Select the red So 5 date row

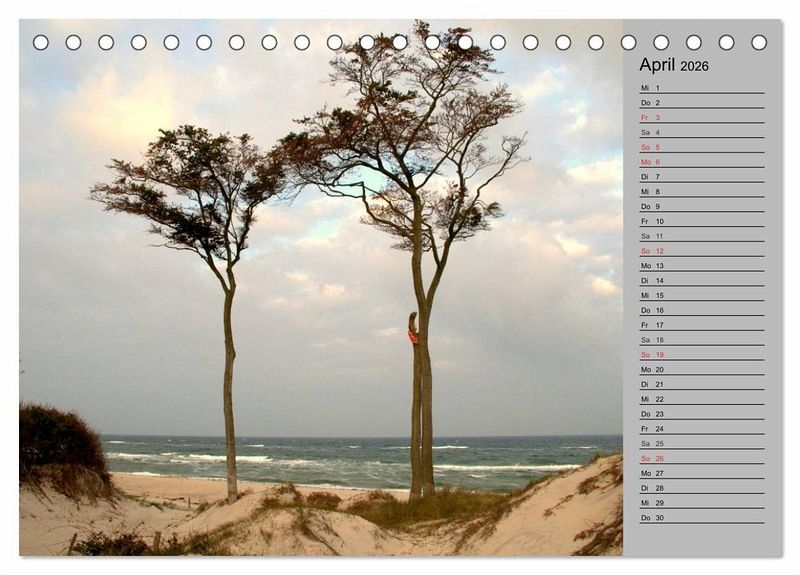[701, 147]
